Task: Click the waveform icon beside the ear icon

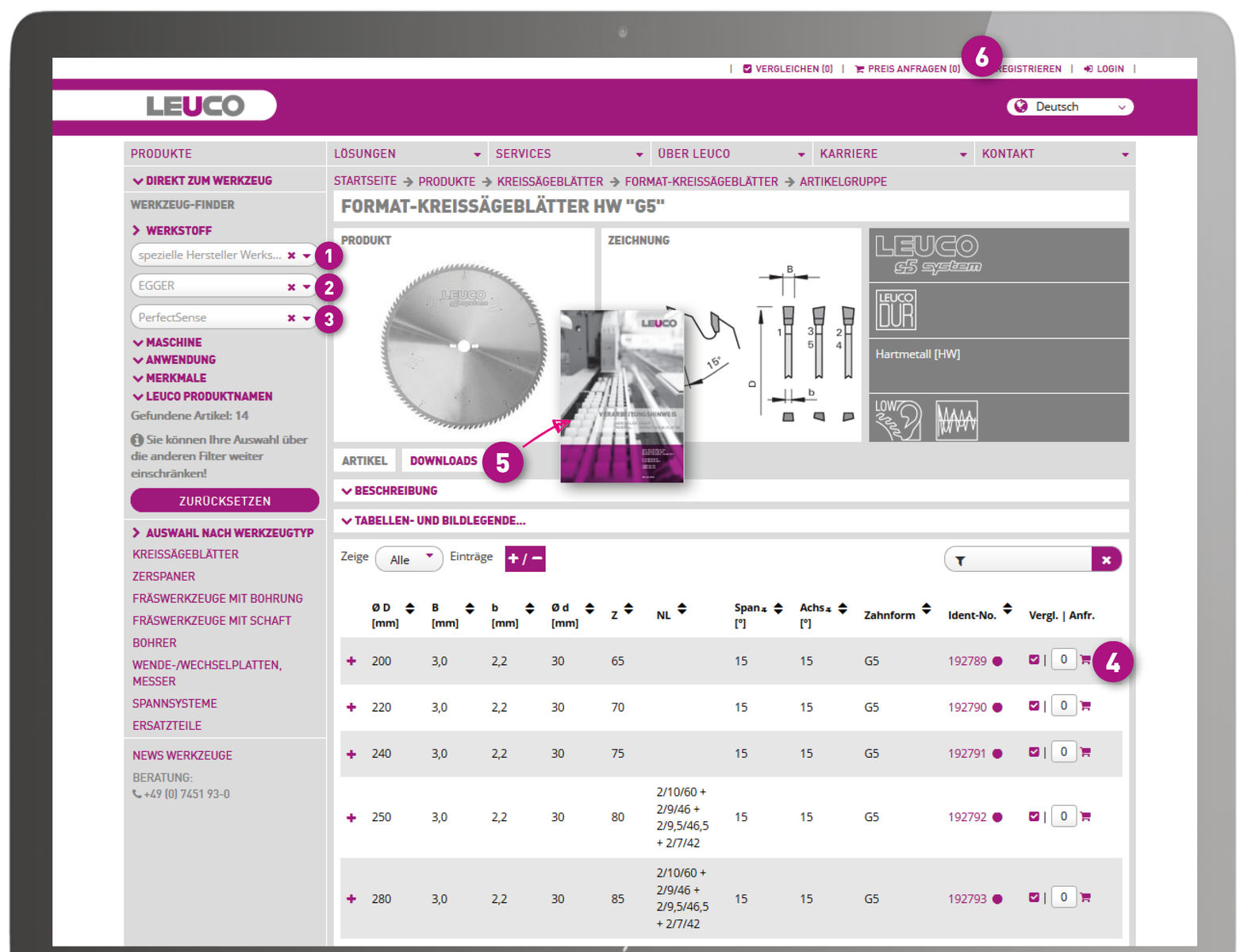Action: (957, 420)
